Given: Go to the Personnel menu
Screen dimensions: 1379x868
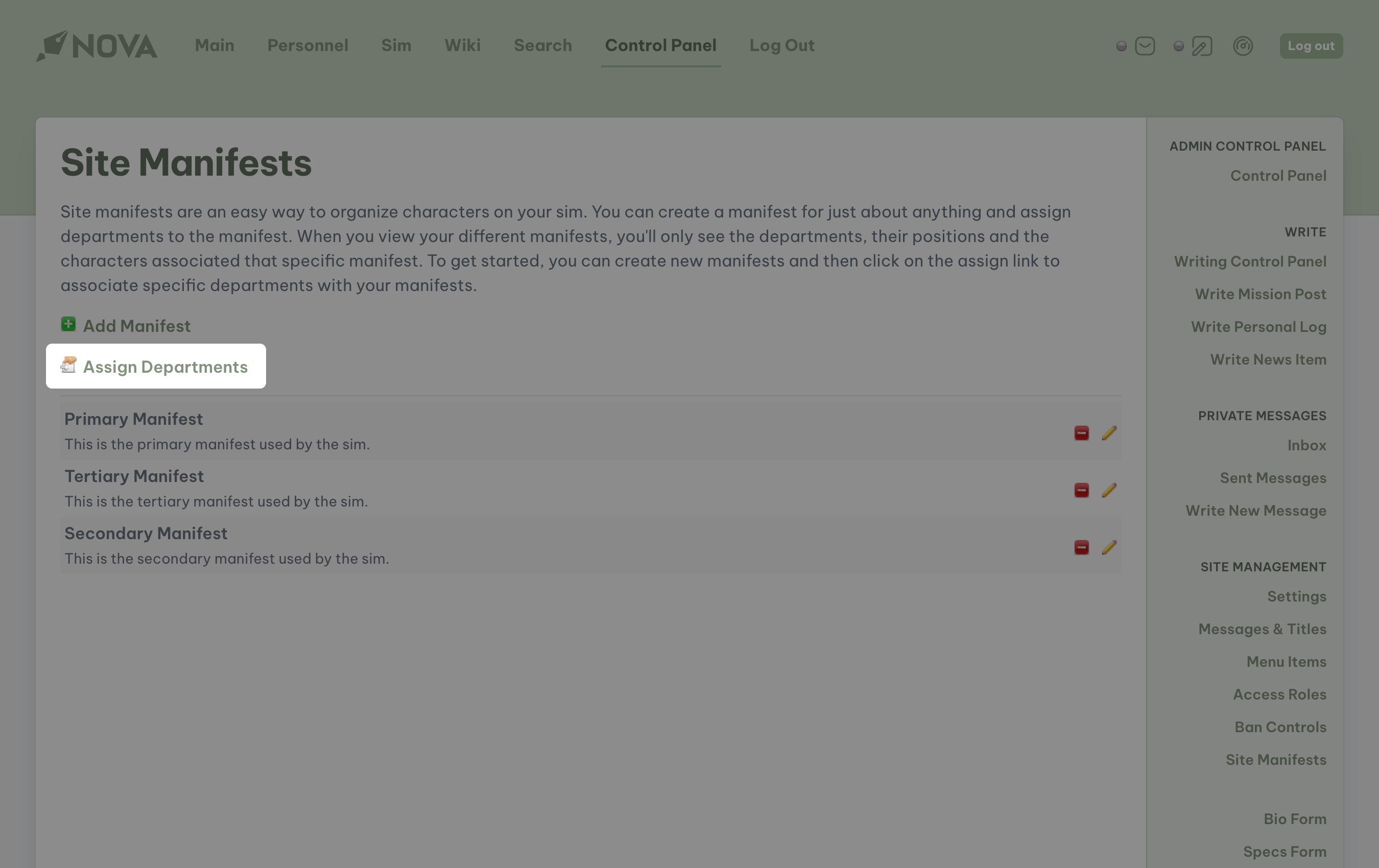Looking at the screenshot, I should (307, 45).
